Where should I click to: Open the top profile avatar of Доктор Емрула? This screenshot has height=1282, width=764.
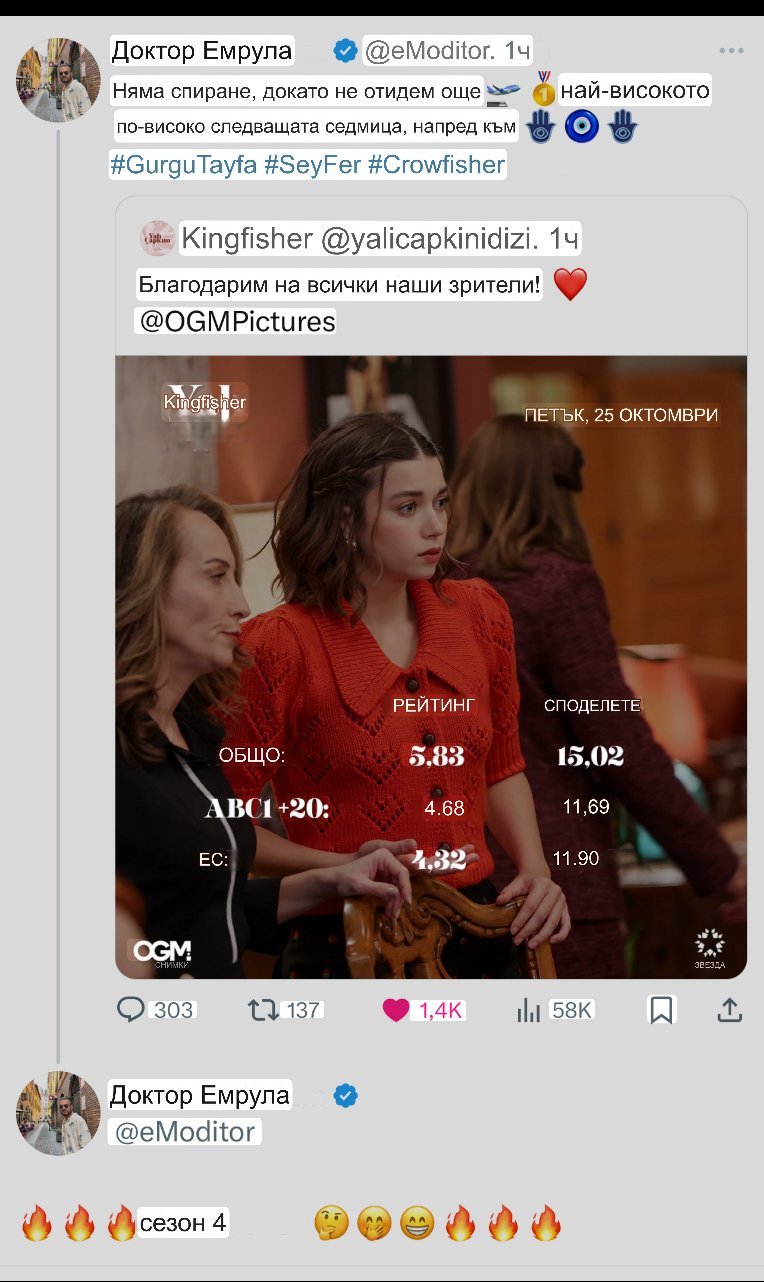(x=58, y=80)
